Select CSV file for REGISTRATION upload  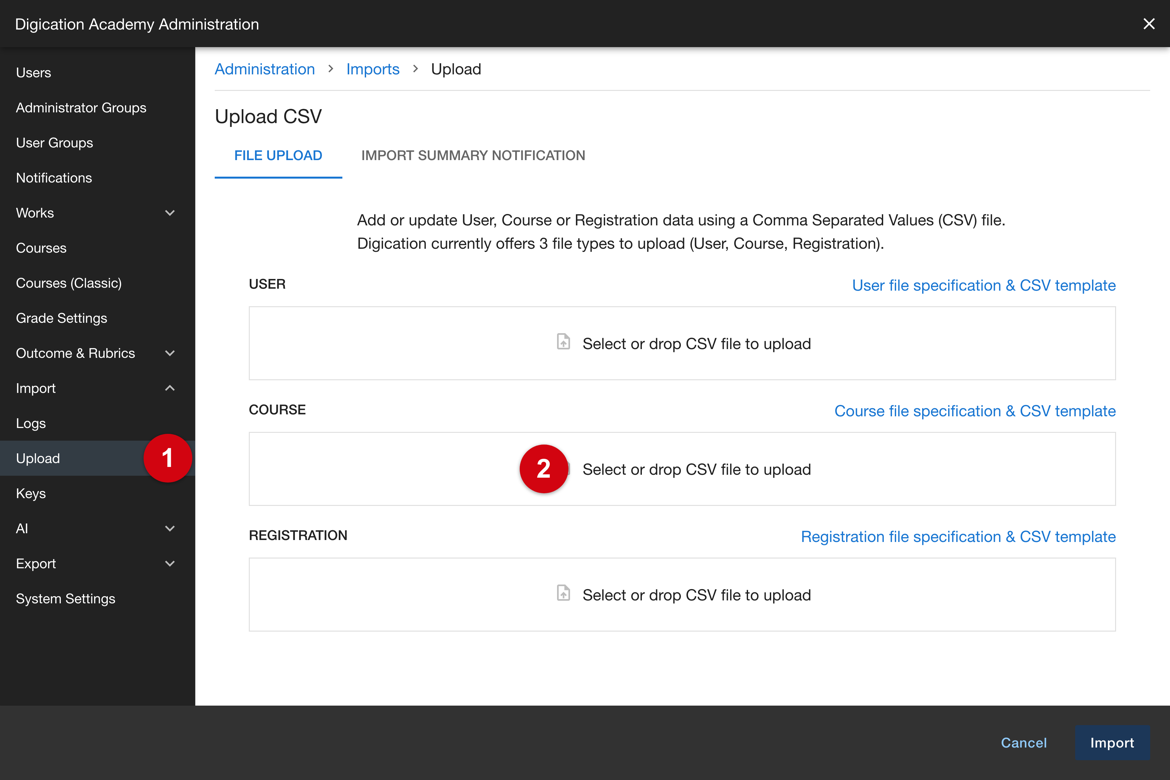(x=682, y=595)
